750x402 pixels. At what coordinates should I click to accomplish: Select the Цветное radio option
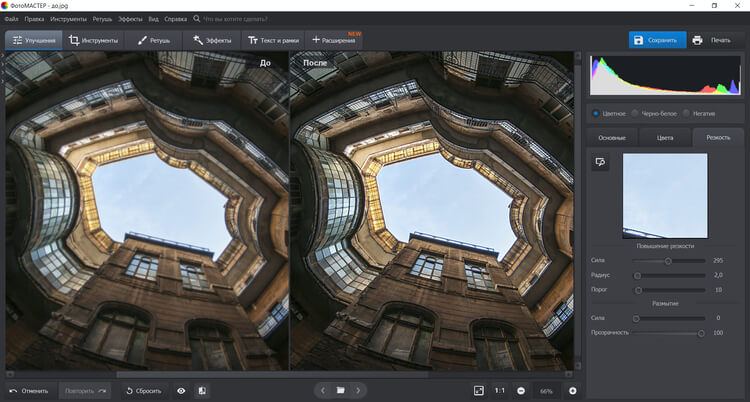click(x=596, y=113)
